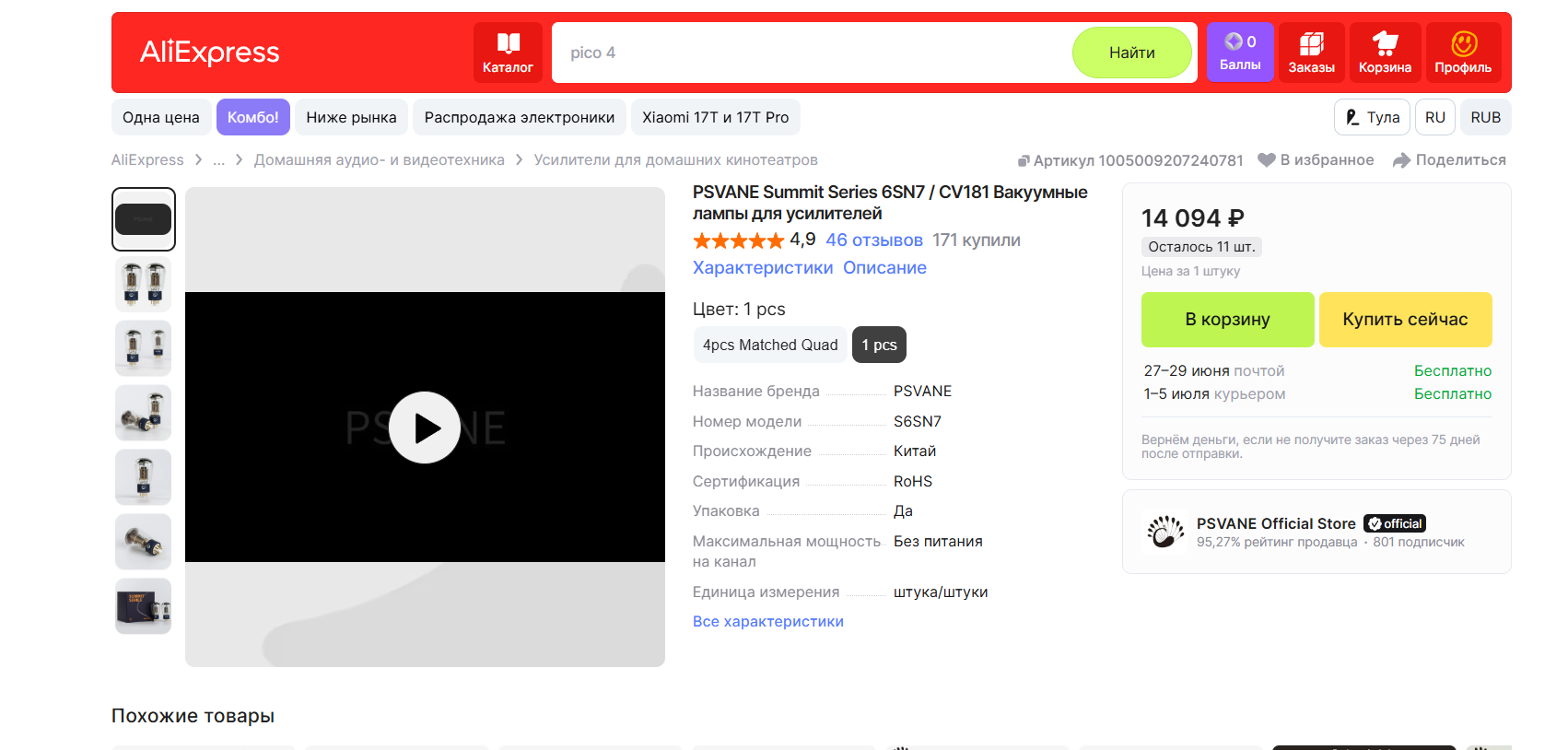This screenshot has width=1568, height=750.
Task: Open the Каталог catalog icon
Action: click(x=508, y=53)
